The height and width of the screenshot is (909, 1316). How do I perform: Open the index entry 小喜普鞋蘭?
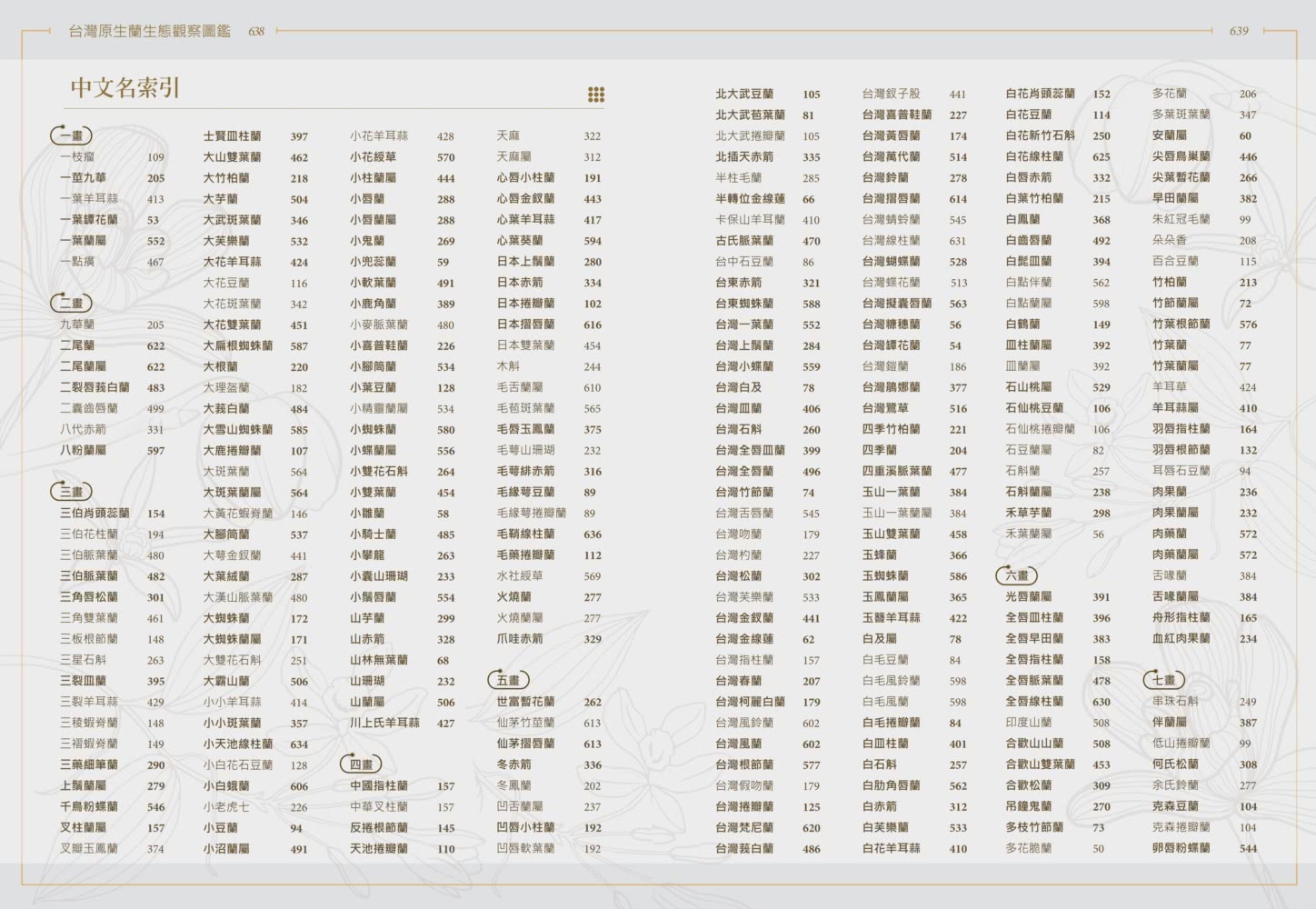click(x=379, y=345)
